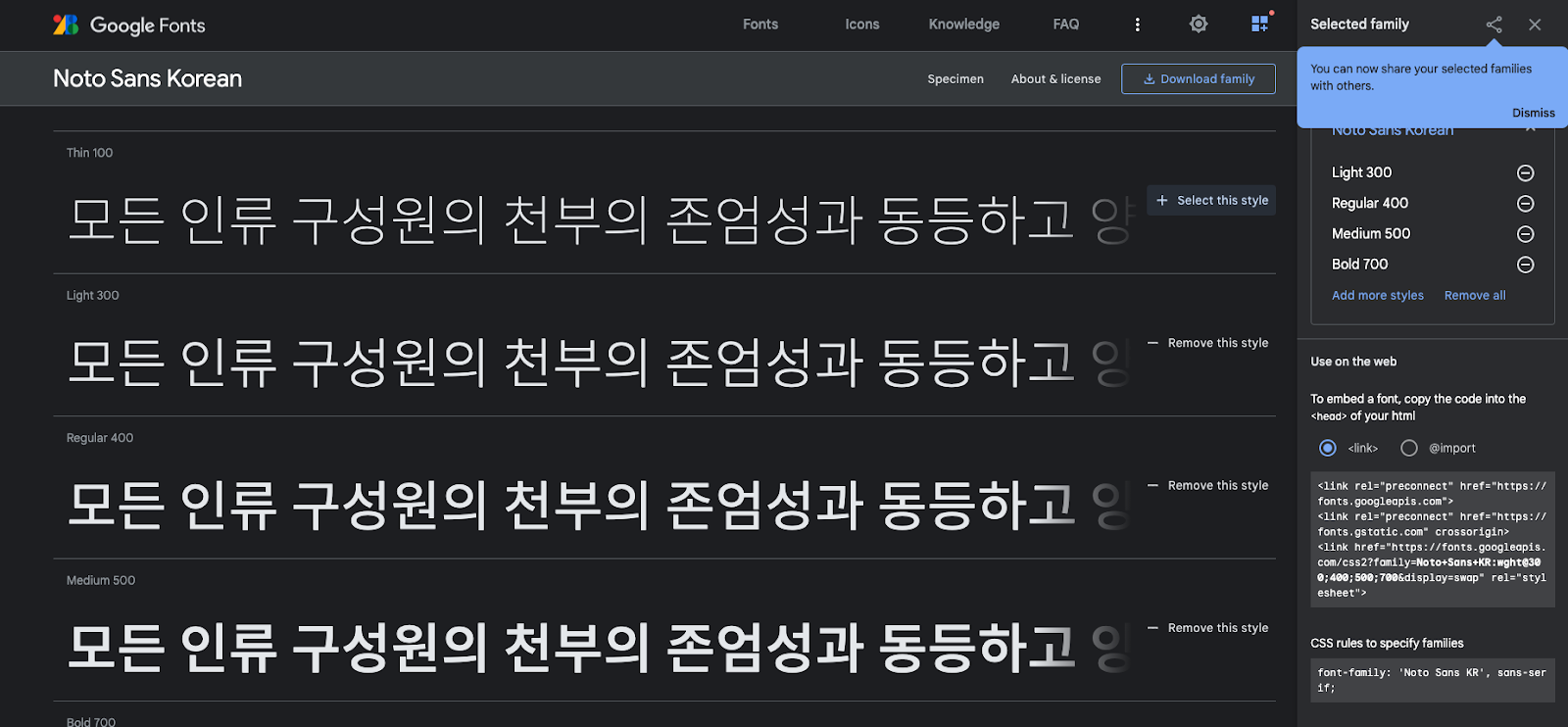Viewport: 1568px width, 727px height.
Task: Open the selected families grid icon
Action: pos(1261,24)
